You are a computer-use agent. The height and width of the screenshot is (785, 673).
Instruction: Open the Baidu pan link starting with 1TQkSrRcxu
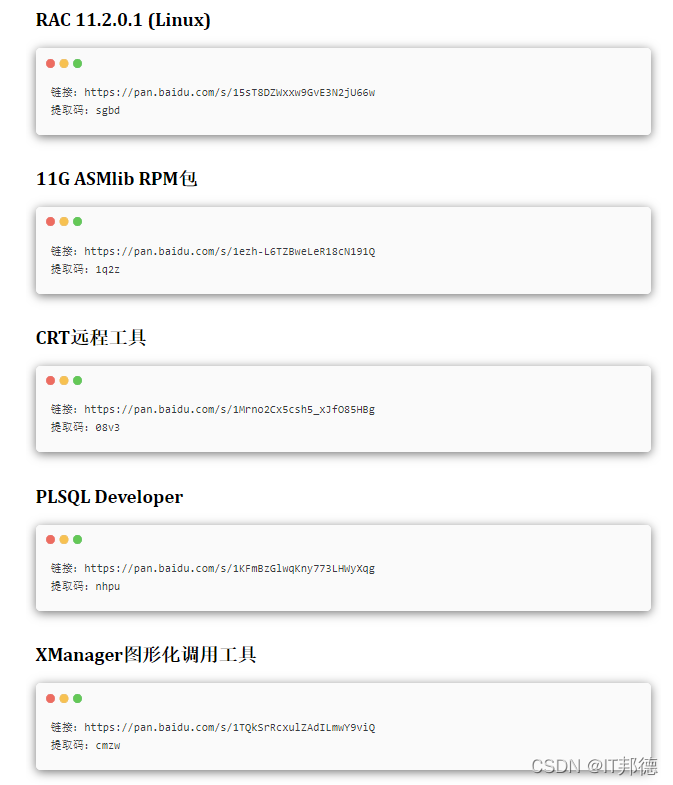pyautogui.click(x=229, y=727)
